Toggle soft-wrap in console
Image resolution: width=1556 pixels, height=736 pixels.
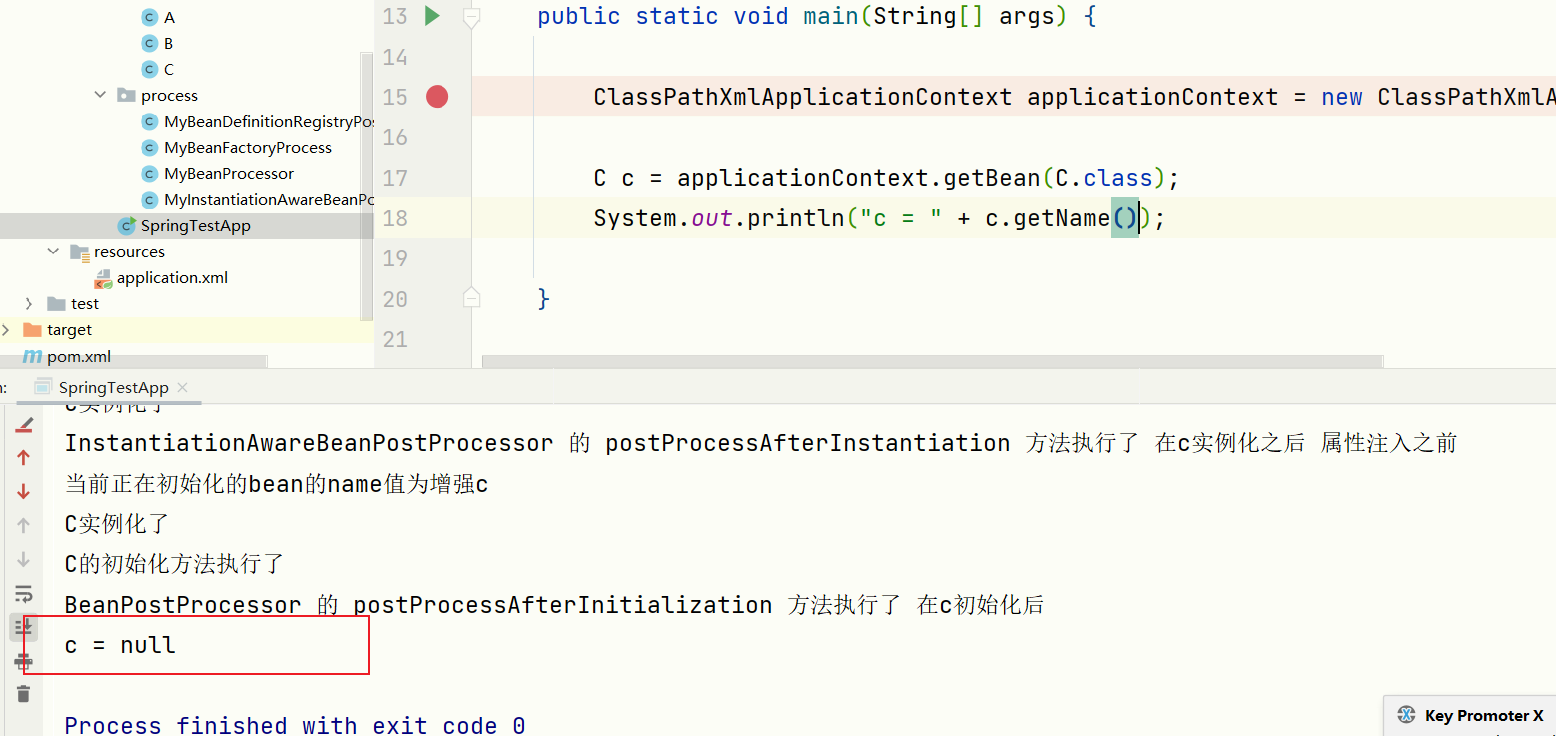point(24,593)
